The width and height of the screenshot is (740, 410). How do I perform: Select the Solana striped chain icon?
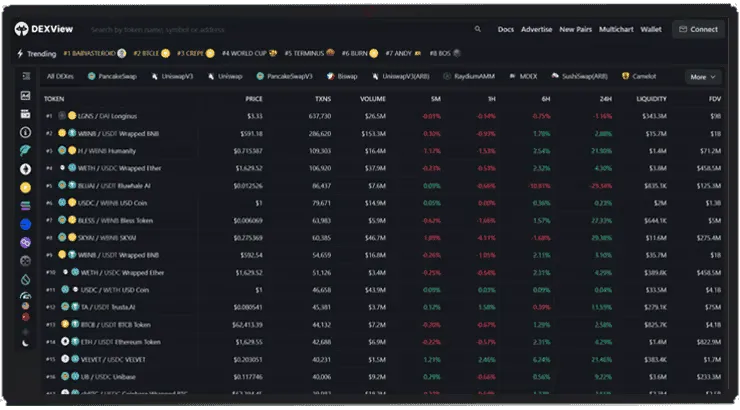(x=25, y=206)
